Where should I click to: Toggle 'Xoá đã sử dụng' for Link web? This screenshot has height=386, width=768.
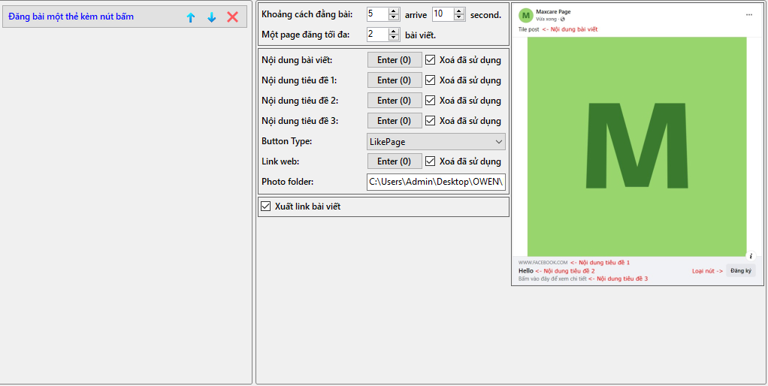click(x=430, y=161)
